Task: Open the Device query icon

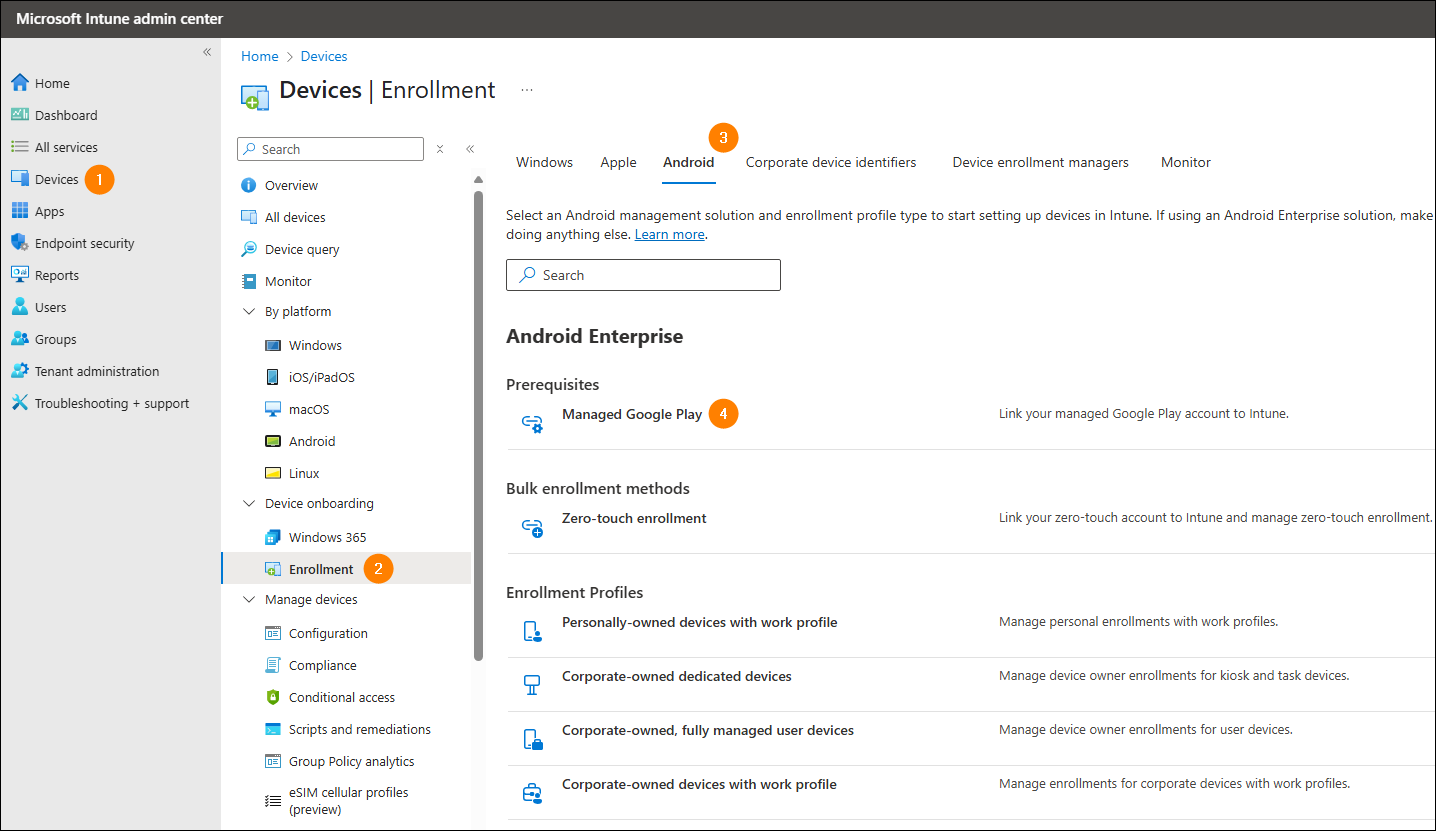Action: tap(249, 249)
